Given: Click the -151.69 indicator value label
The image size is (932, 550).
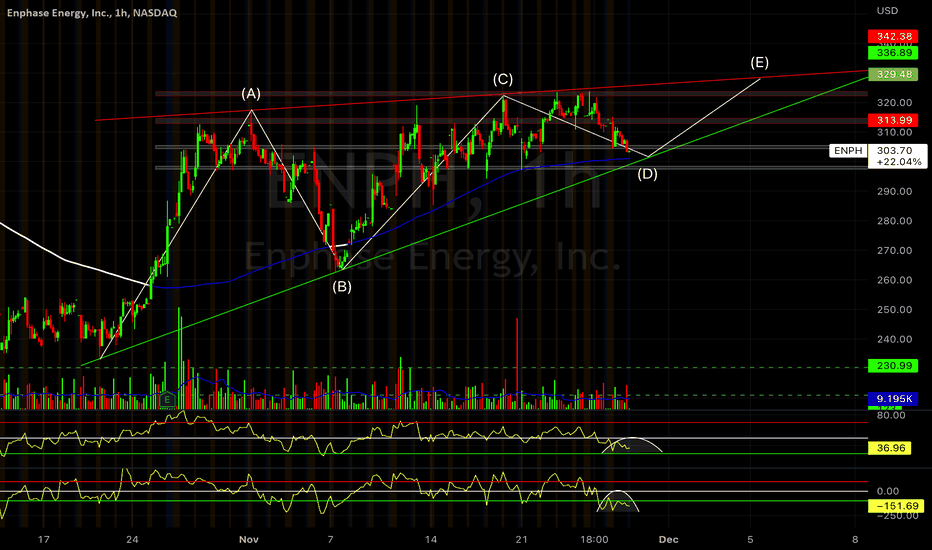Looking at the screenshot, I should pyautogui.click(x=896, y=506).
